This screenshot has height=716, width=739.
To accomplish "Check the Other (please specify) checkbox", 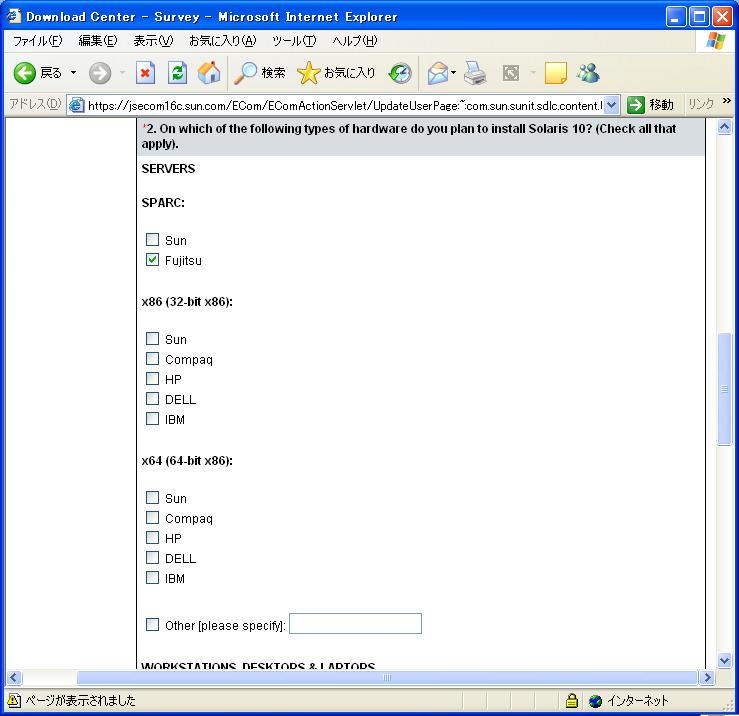I will (x=152, y=625).
